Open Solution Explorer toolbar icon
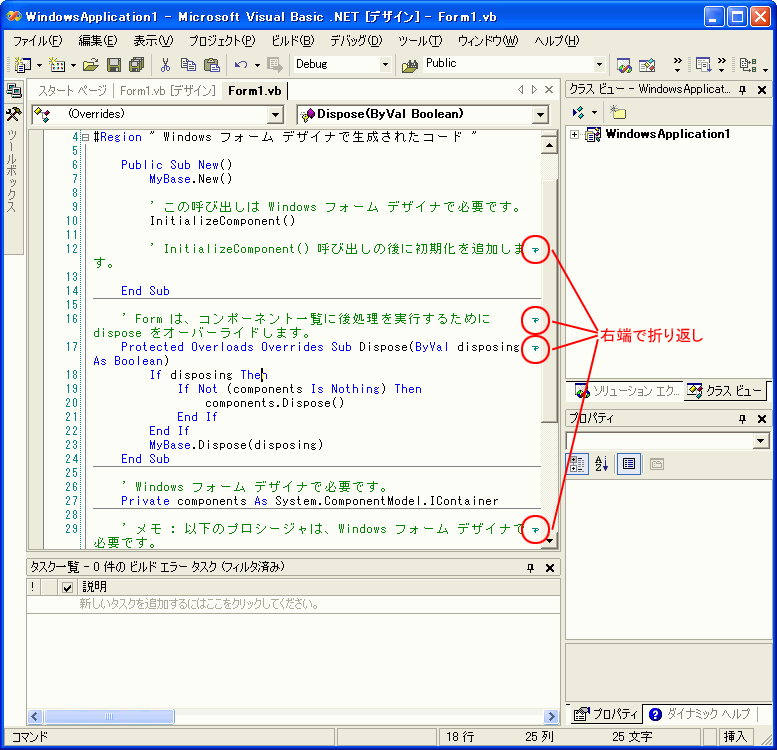 coord(624,65)
